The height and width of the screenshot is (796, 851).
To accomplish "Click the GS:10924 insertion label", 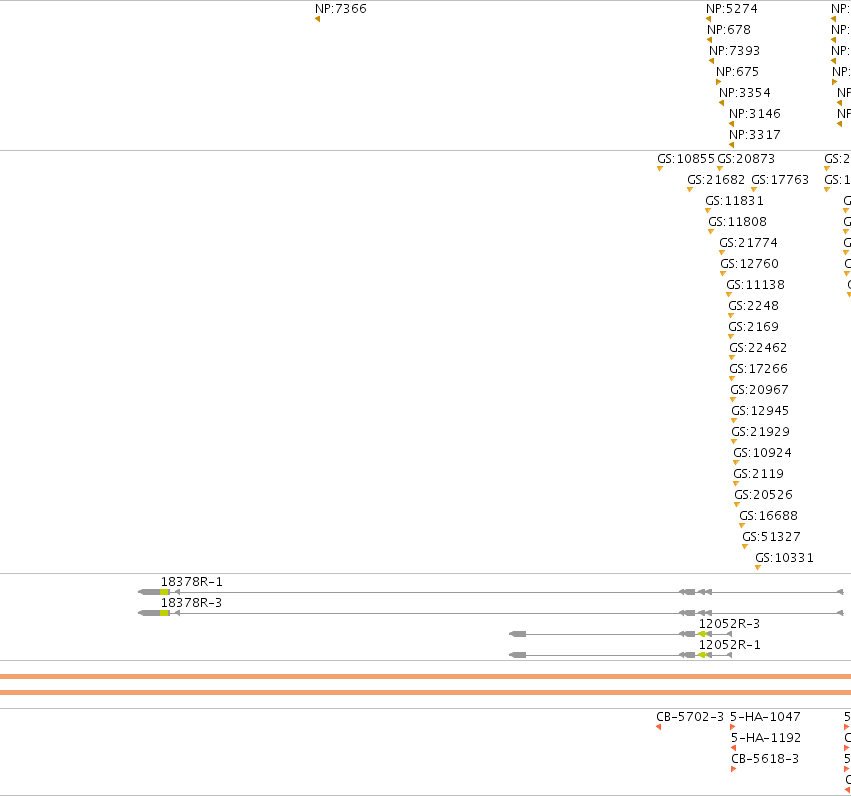I will [x=763, y=453].
